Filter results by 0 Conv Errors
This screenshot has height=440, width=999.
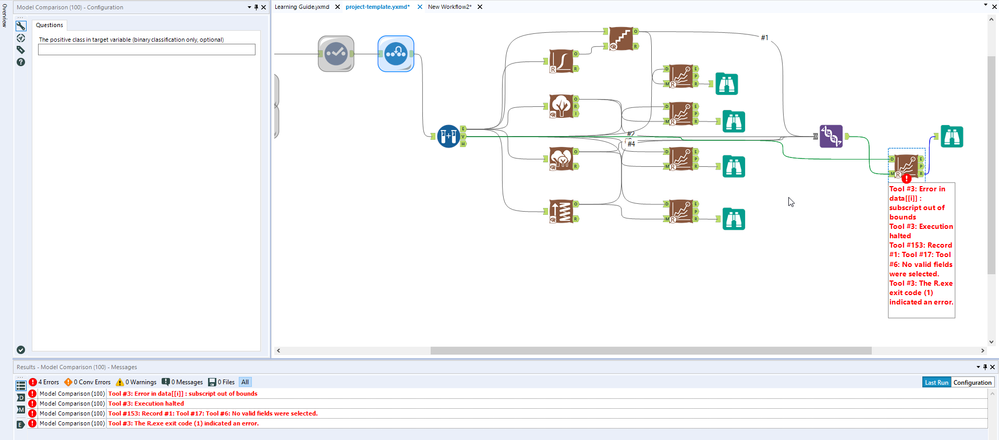[x=87, y=382]
